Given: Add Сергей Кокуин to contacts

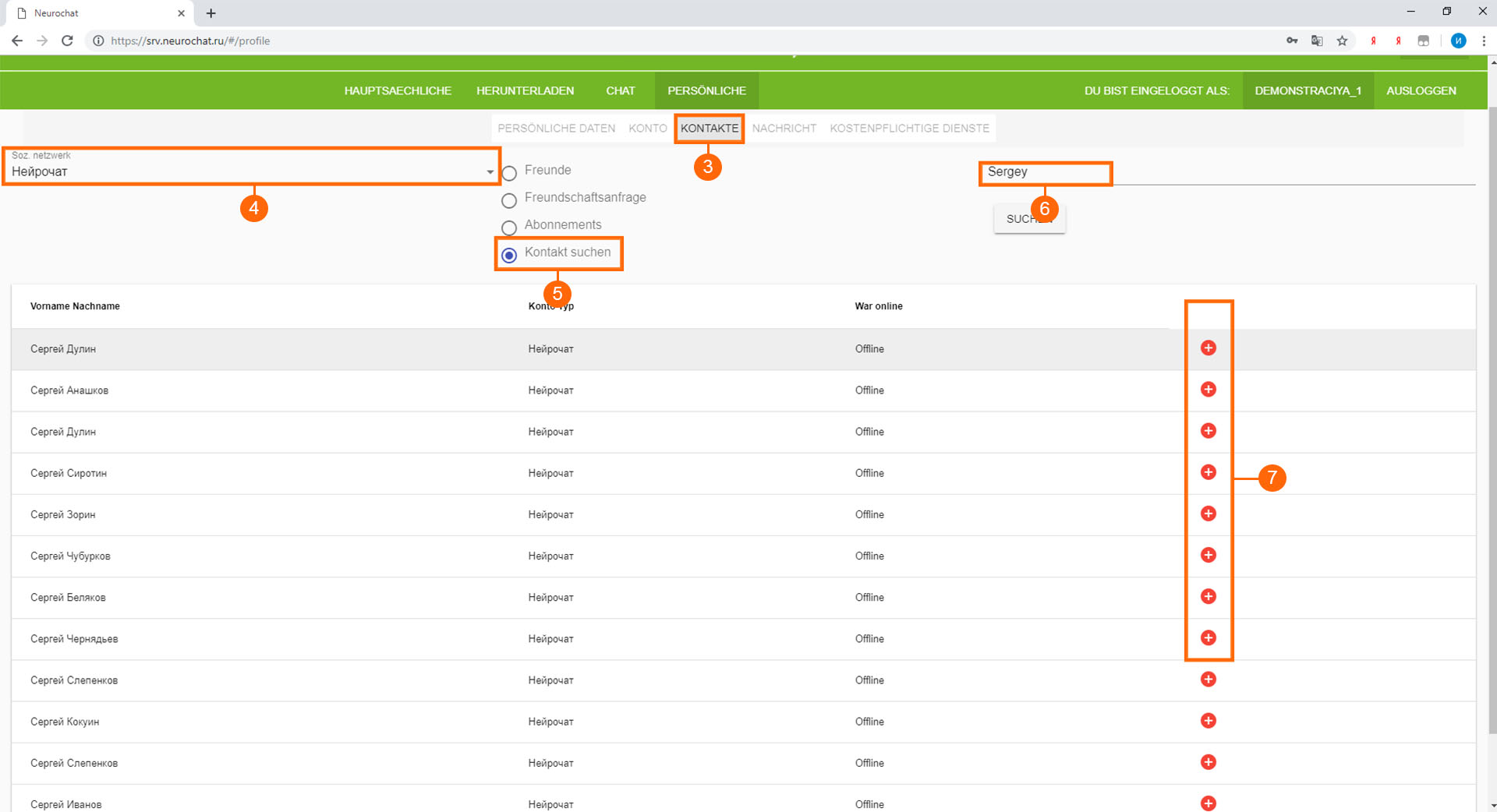Looking at the screenshot, I should coord(1208,721).
